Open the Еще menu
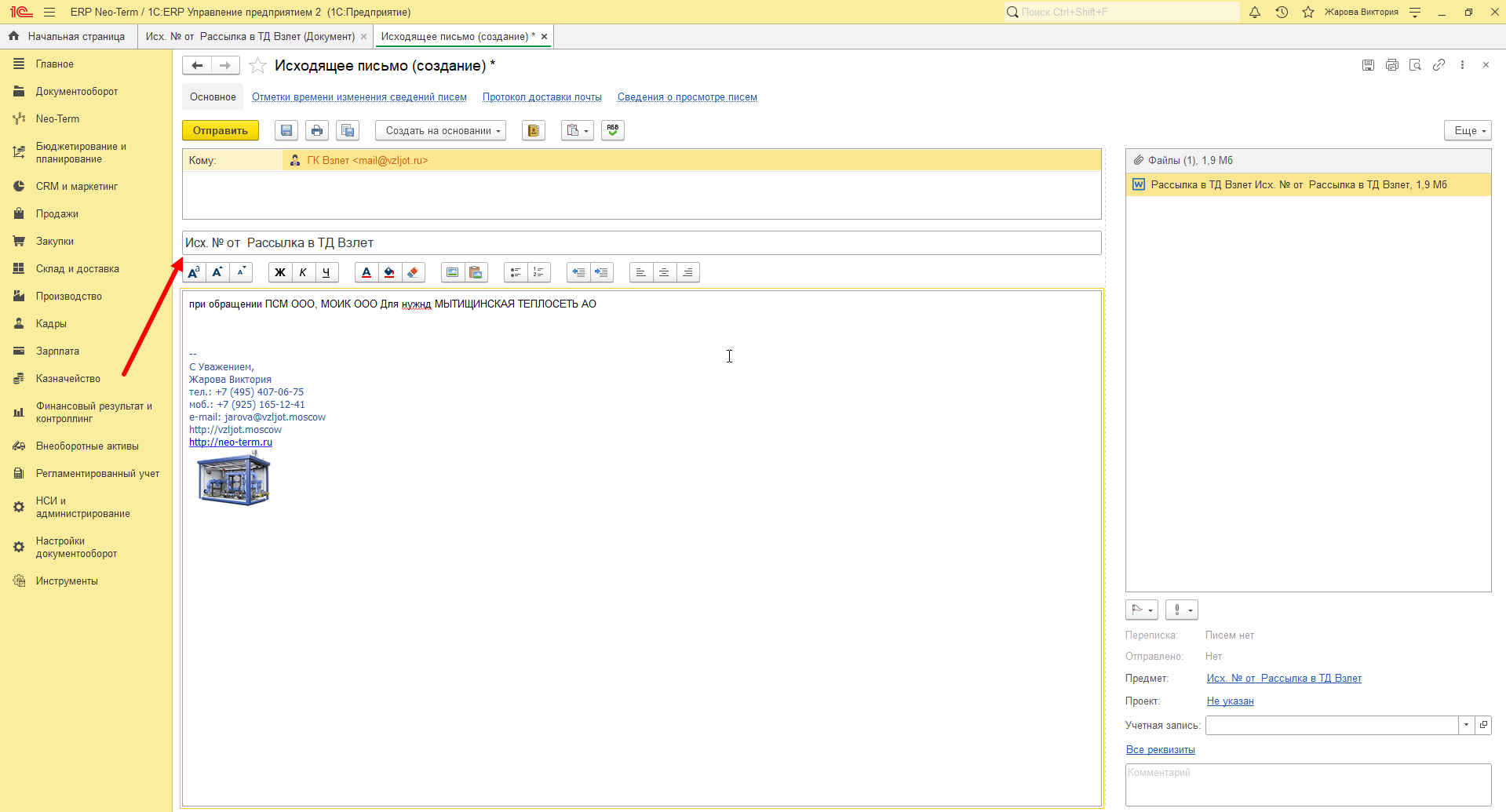The width and height of the screenshot is (1506, 812). tap(1468, 130)
